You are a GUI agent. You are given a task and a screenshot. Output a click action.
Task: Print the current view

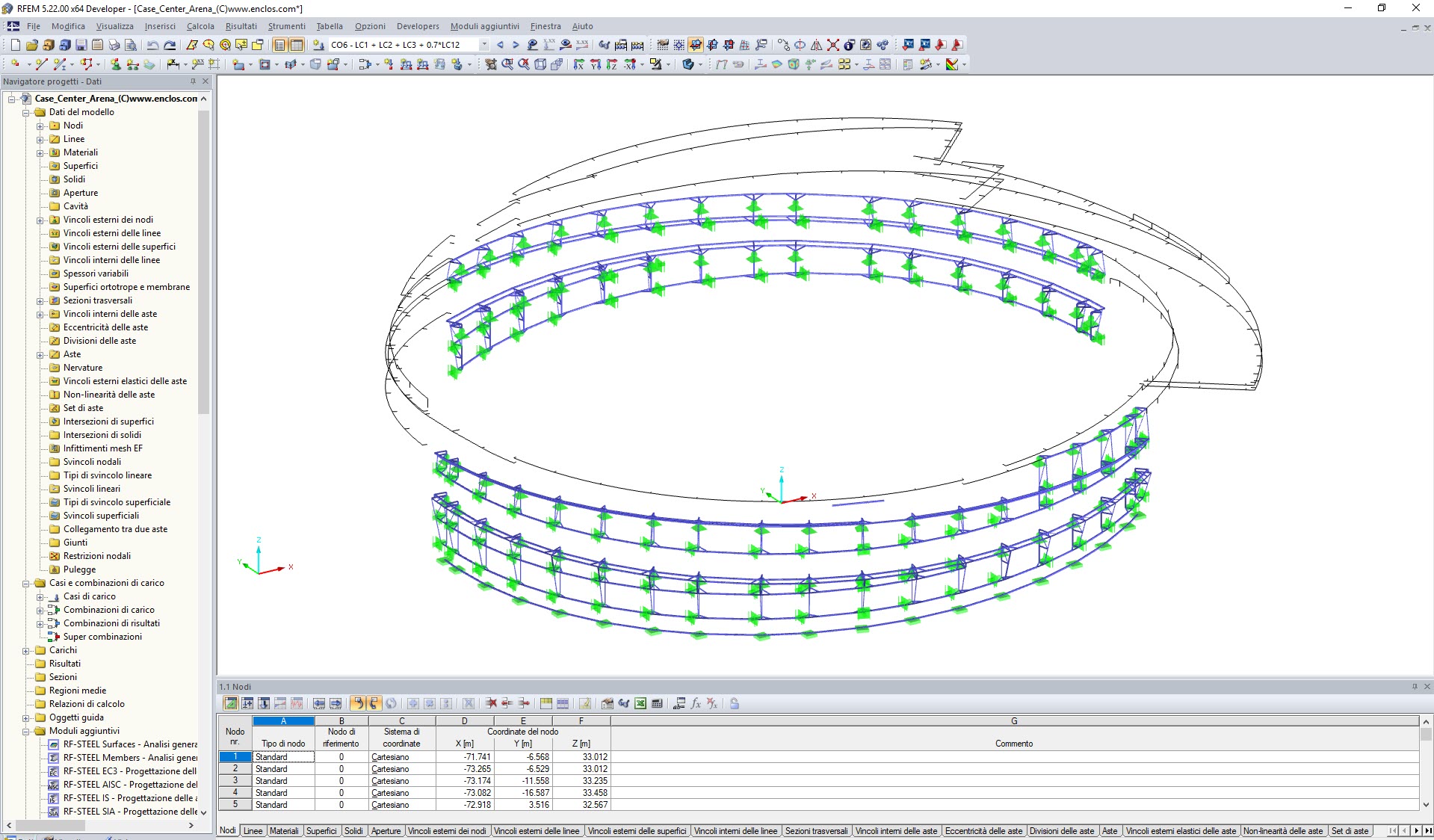(x=114, y=45)
